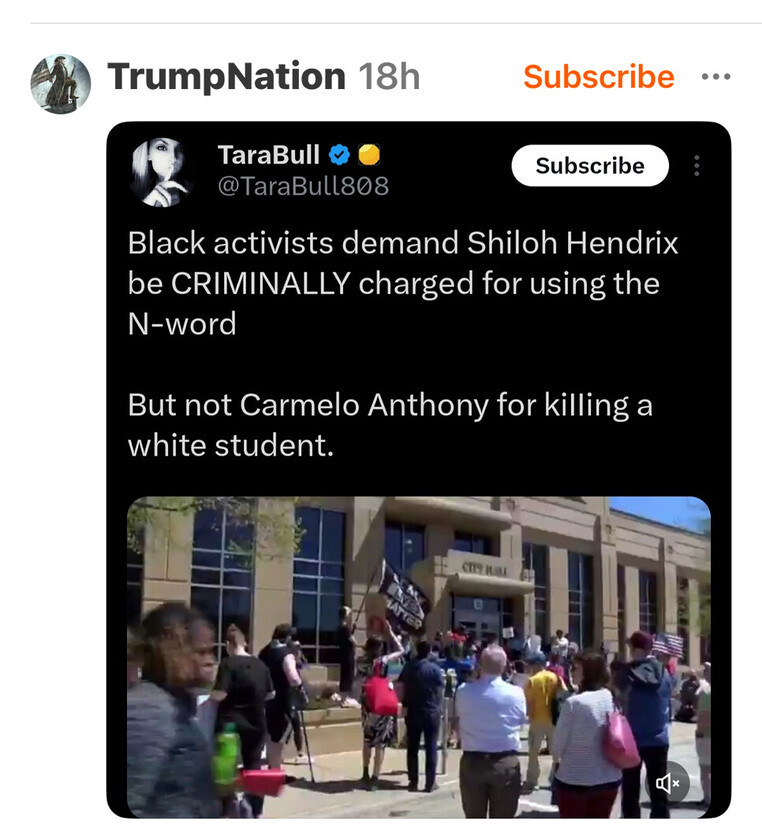Click TaraBull display name
Viewport: 762px width, 839px height.
[x=269, y=155]
